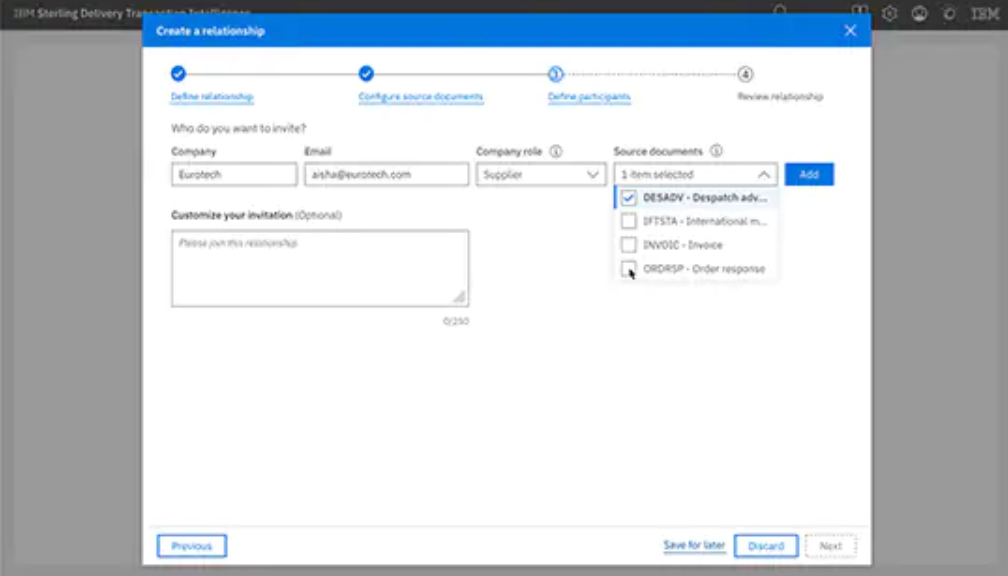
Task: Check the INVOIC - Invoice option
Action: click(x=629, y=245)
